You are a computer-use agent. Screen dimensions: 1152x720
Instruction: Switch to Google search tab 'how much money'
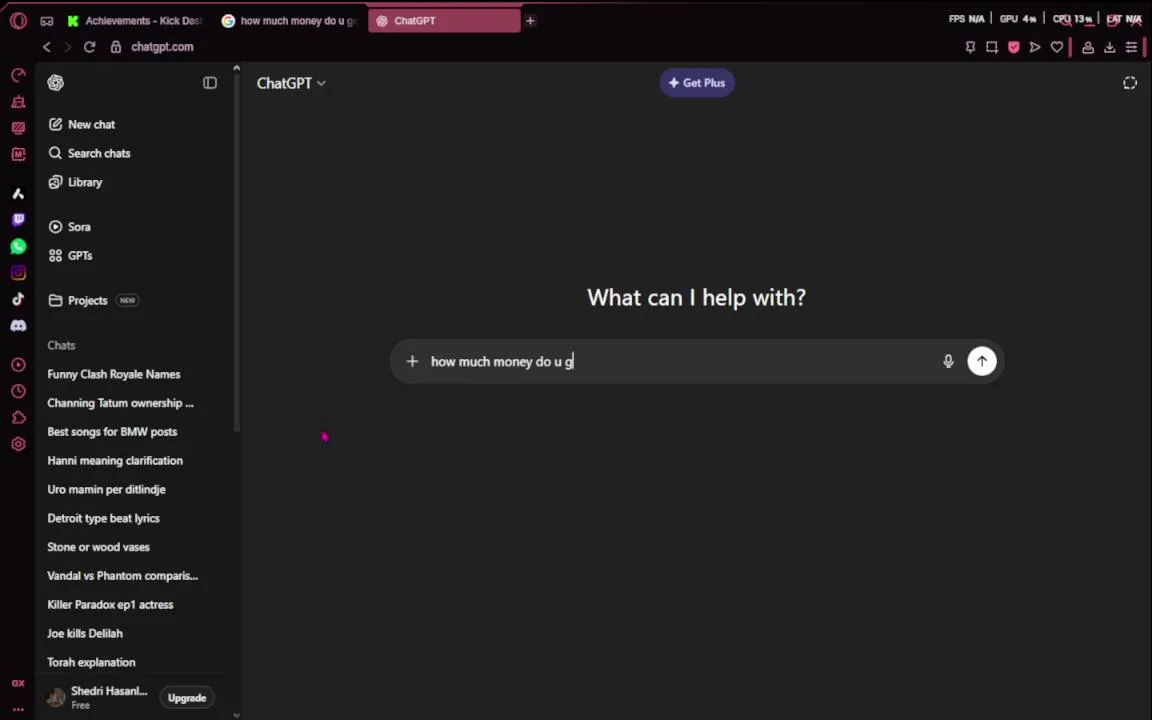[290, 21]
